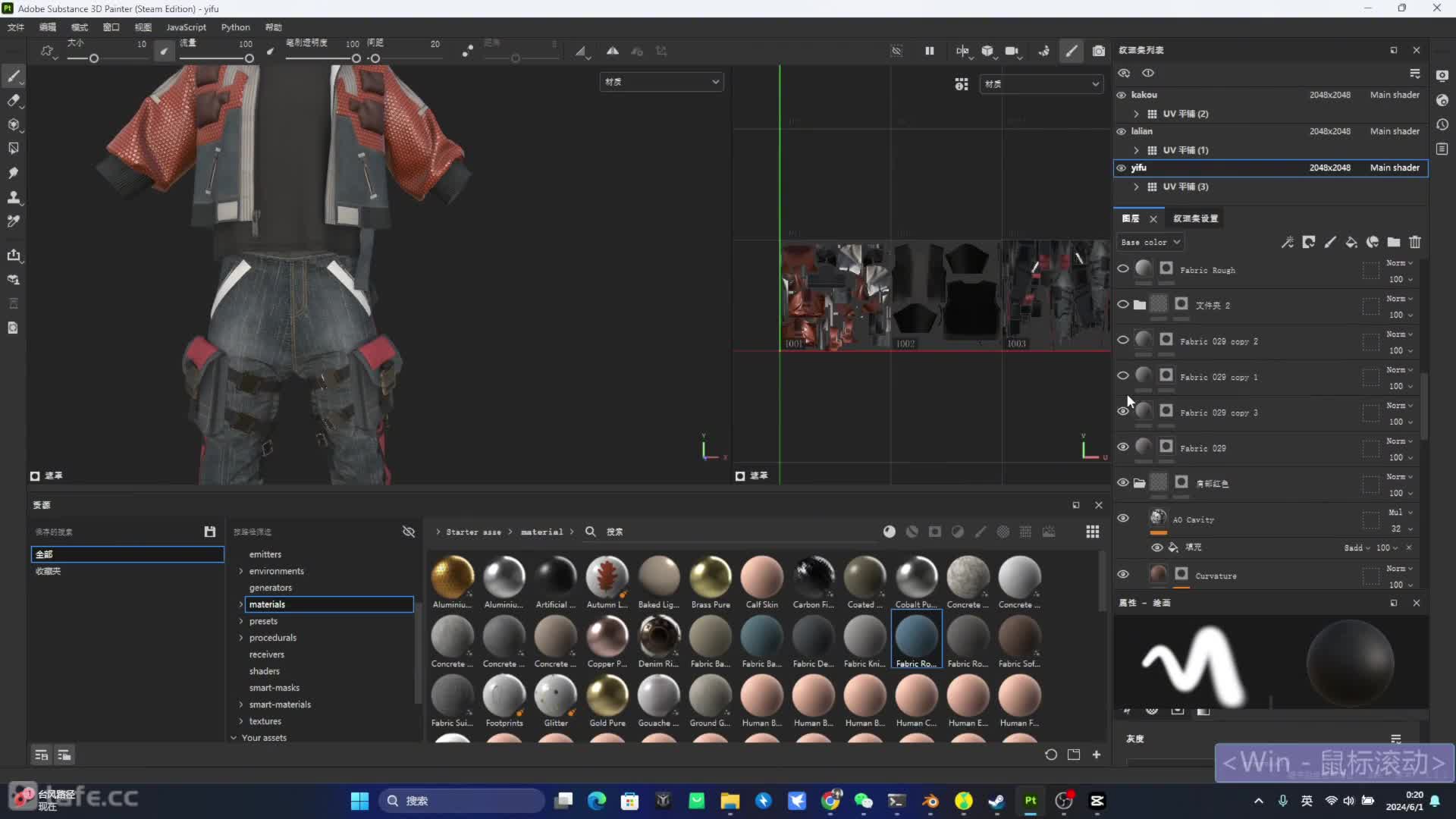
Task: Select the Material picker tool
Action: click(x=13, y=221)
